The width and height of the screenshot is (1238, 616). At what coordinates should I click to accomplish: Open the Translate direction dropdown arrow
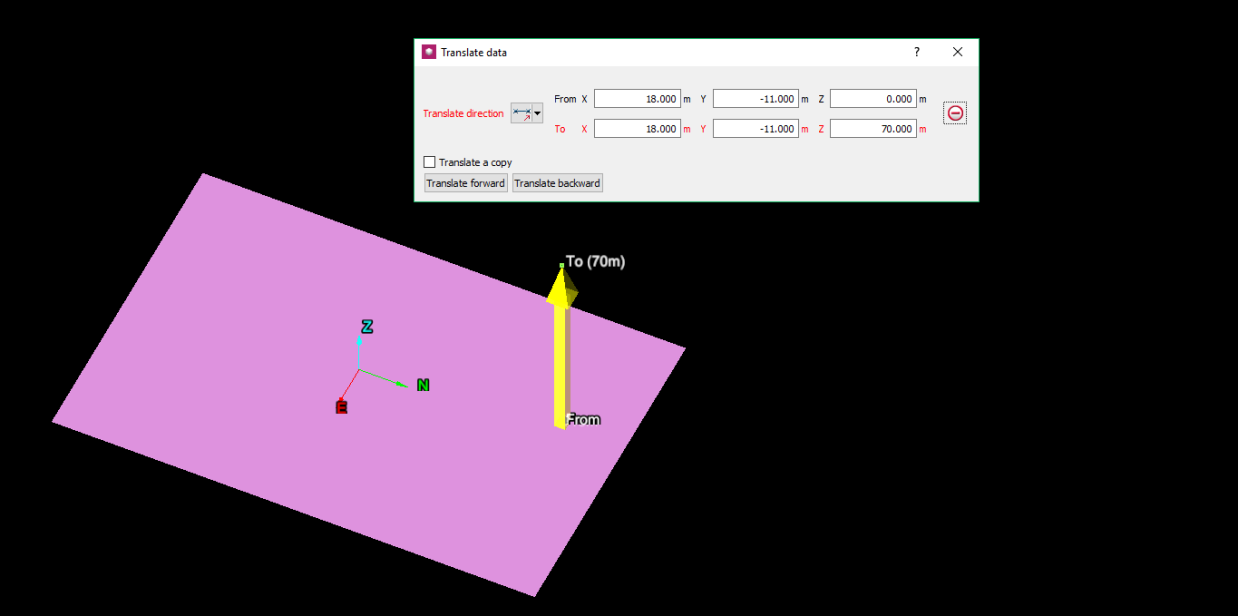(538, 114)
